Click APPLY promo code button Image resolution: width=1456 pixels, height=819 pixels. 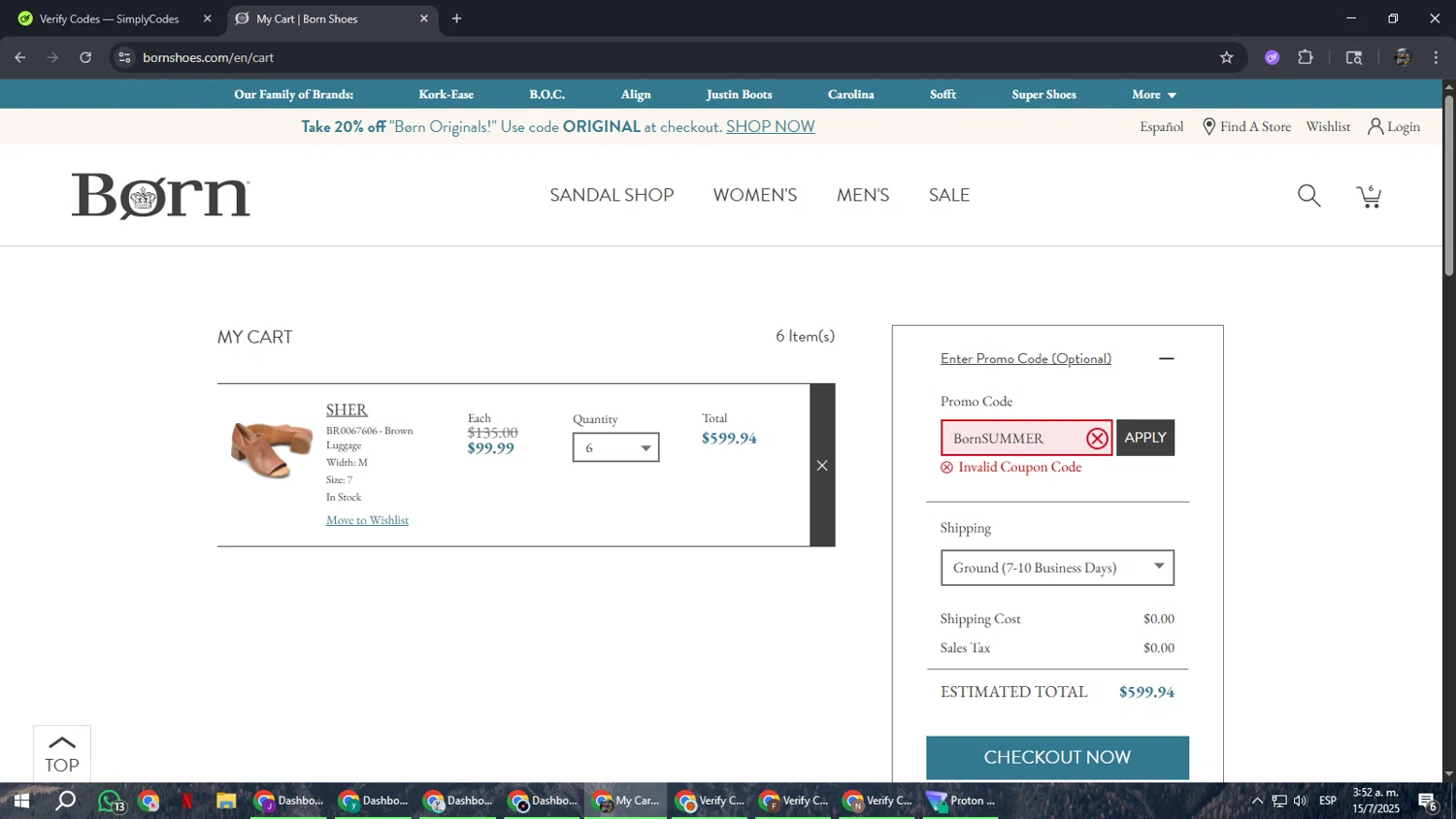[x=1145, y=438]
